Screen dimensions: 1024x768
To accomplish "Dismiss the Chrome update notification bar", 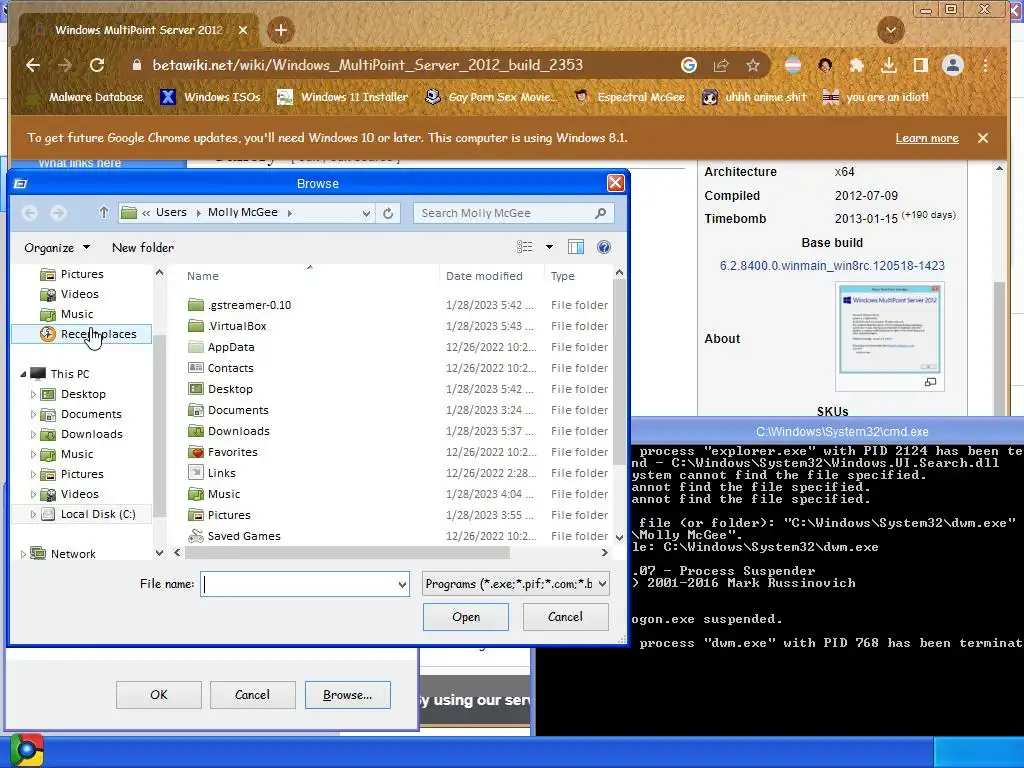I will (x=983, y=138).
